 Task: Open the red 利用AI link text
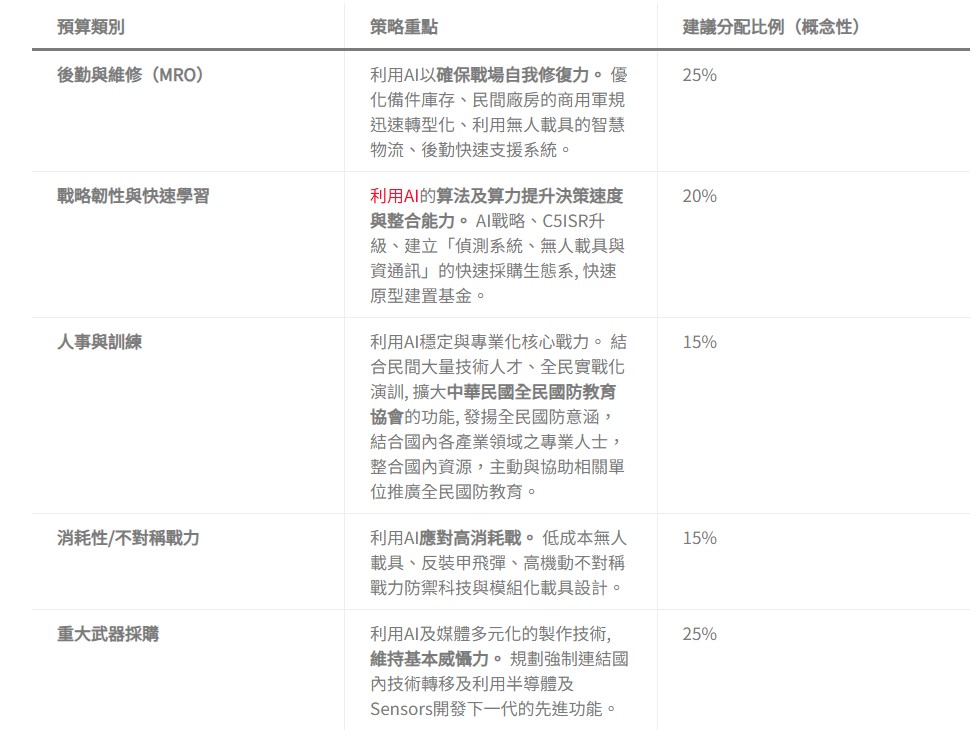tap(394, 196)
